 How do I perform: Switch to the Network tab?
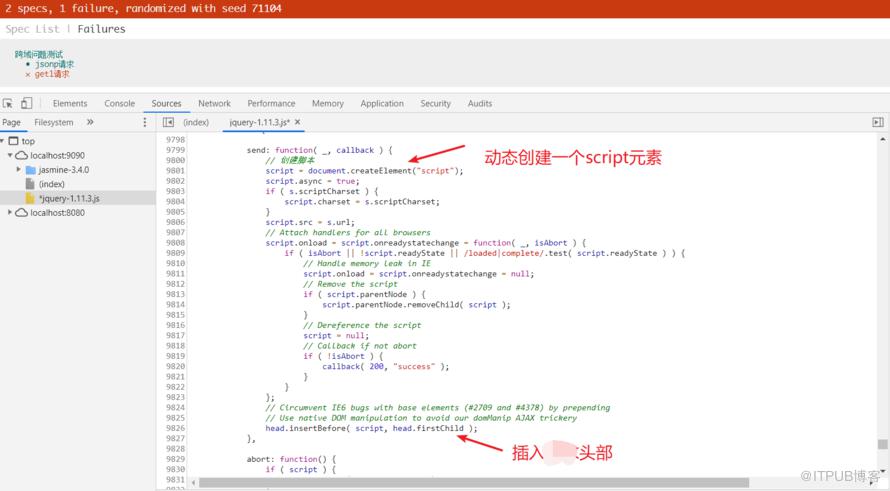tap(214, 103)
